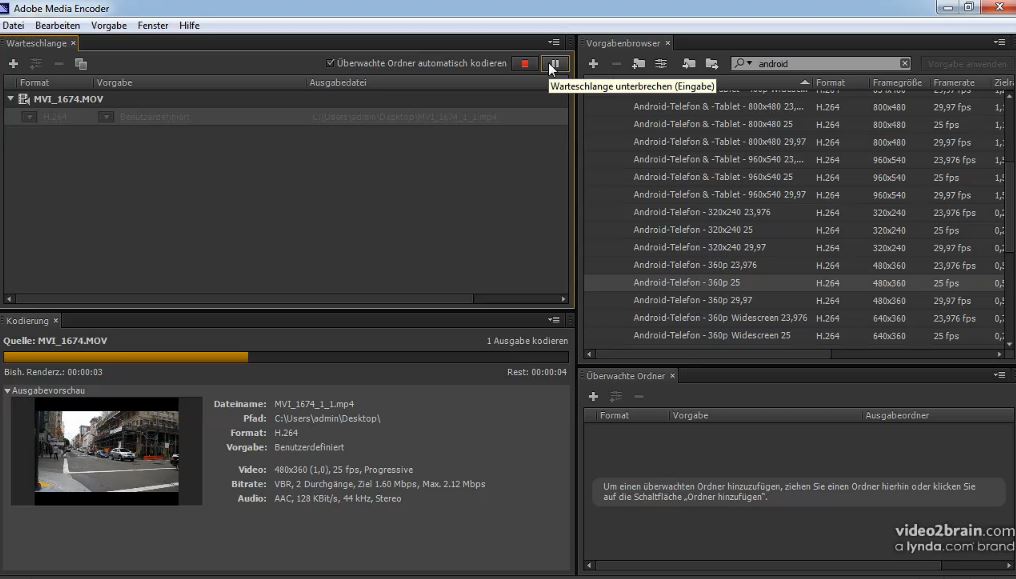
Task: Remove a watch folder with the minus icon
Action: click(x=639, y=396)
